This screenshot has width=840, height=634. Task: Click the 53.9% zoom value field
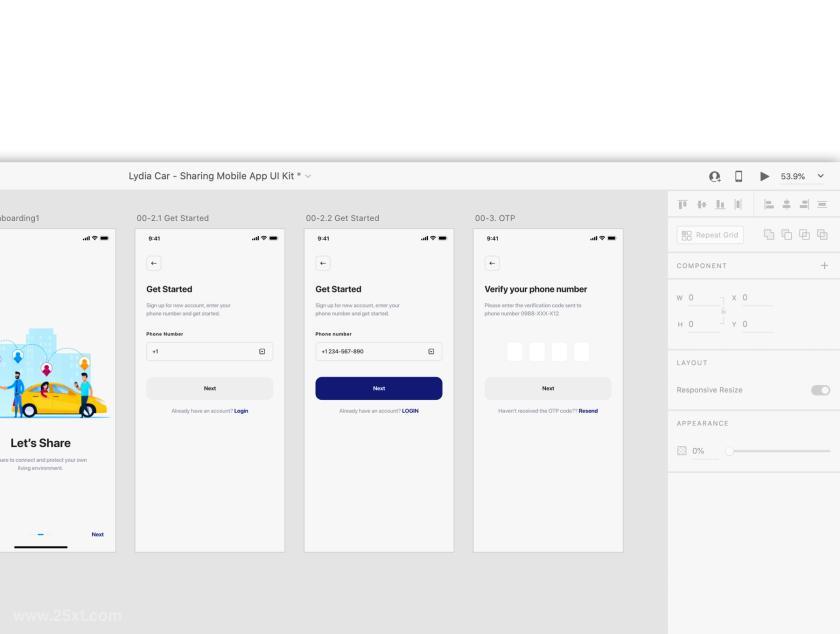click(x=792, y=176)
